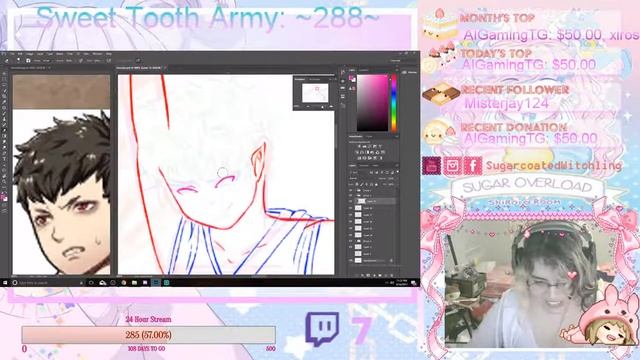
Task: Select the Rectangular Marquee tool
Action: tap(4, 79)
